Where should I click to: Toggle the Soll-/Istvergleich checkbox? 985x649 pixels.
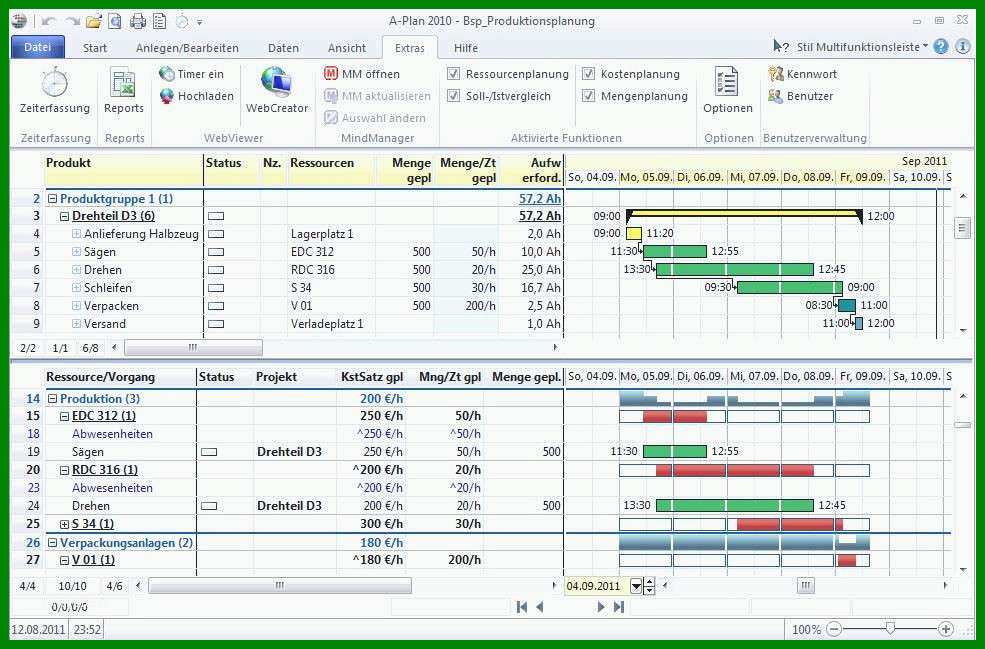453,96
